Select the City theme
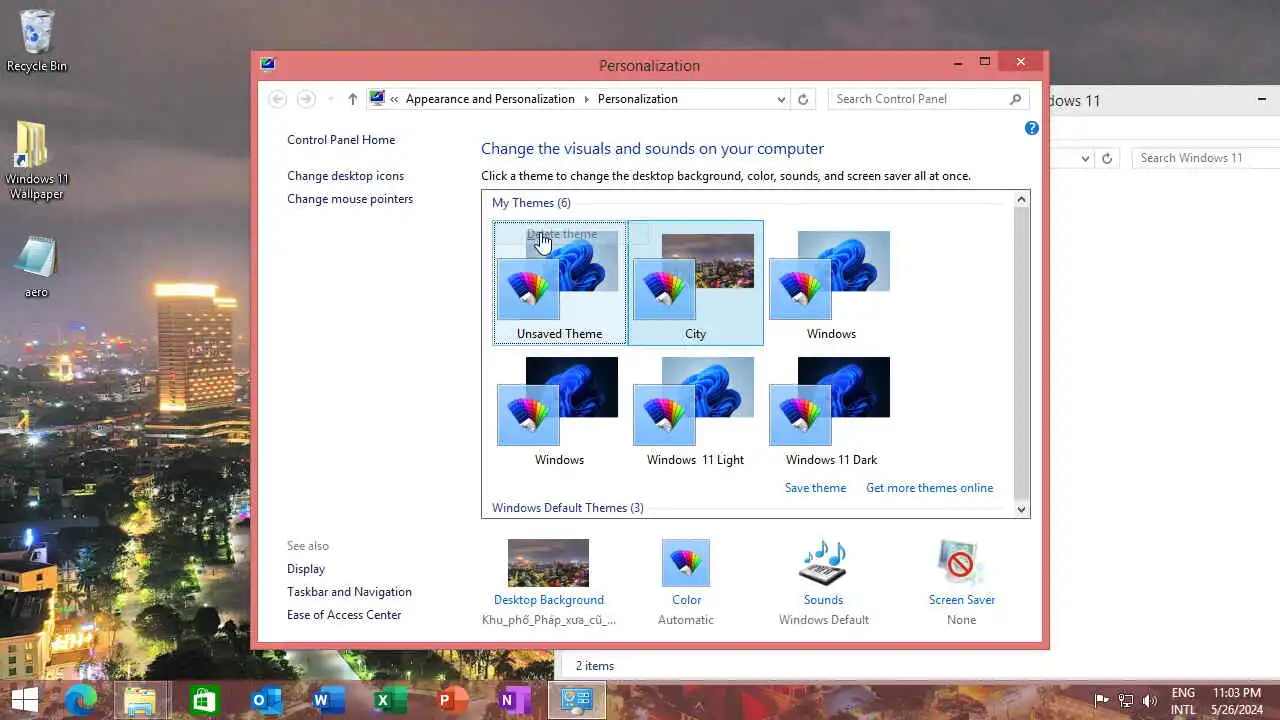 pos(695,283)
